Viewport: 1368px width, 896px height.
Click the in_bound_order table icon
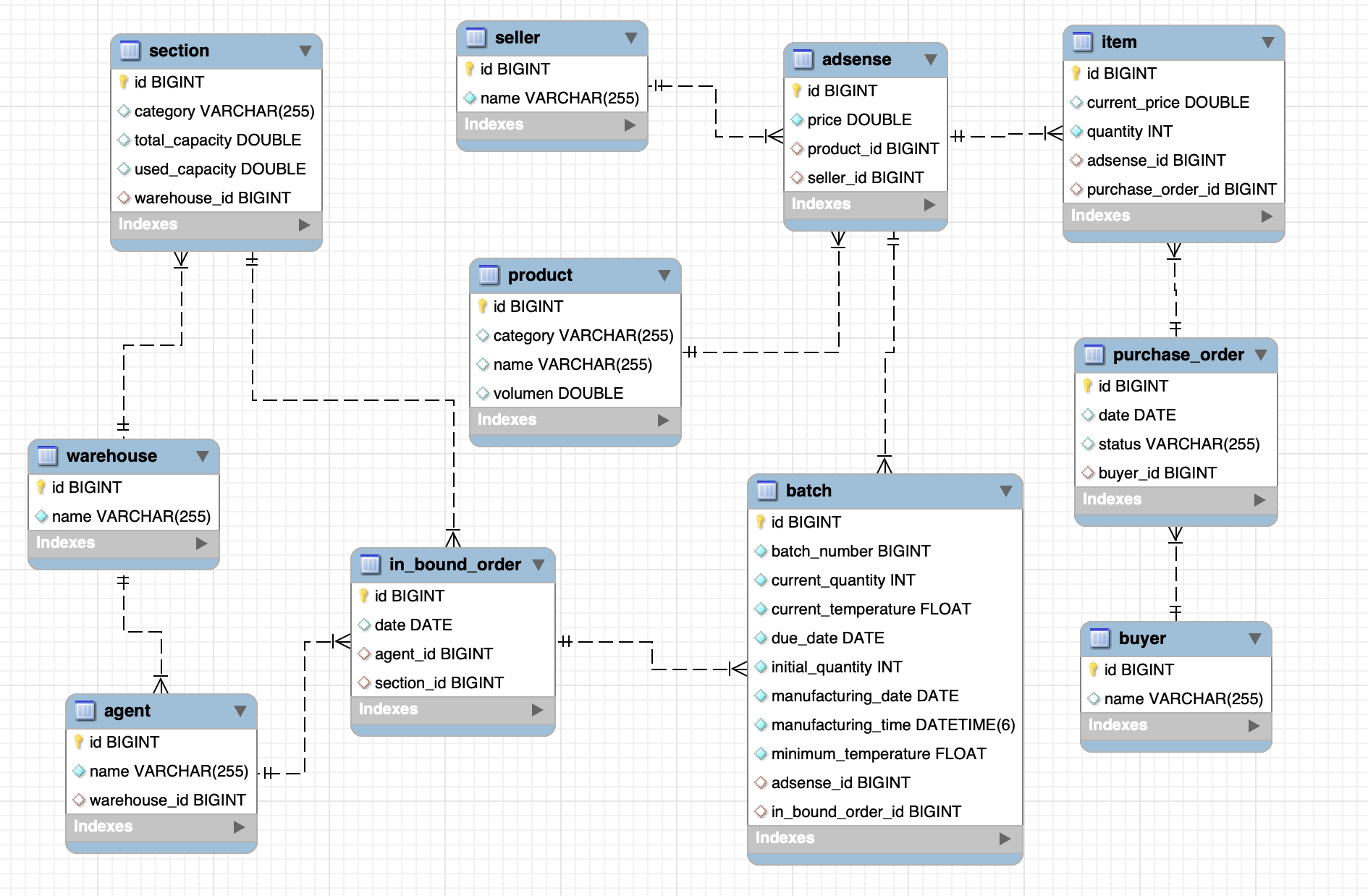pyautogui.click(x=371, y=565)
